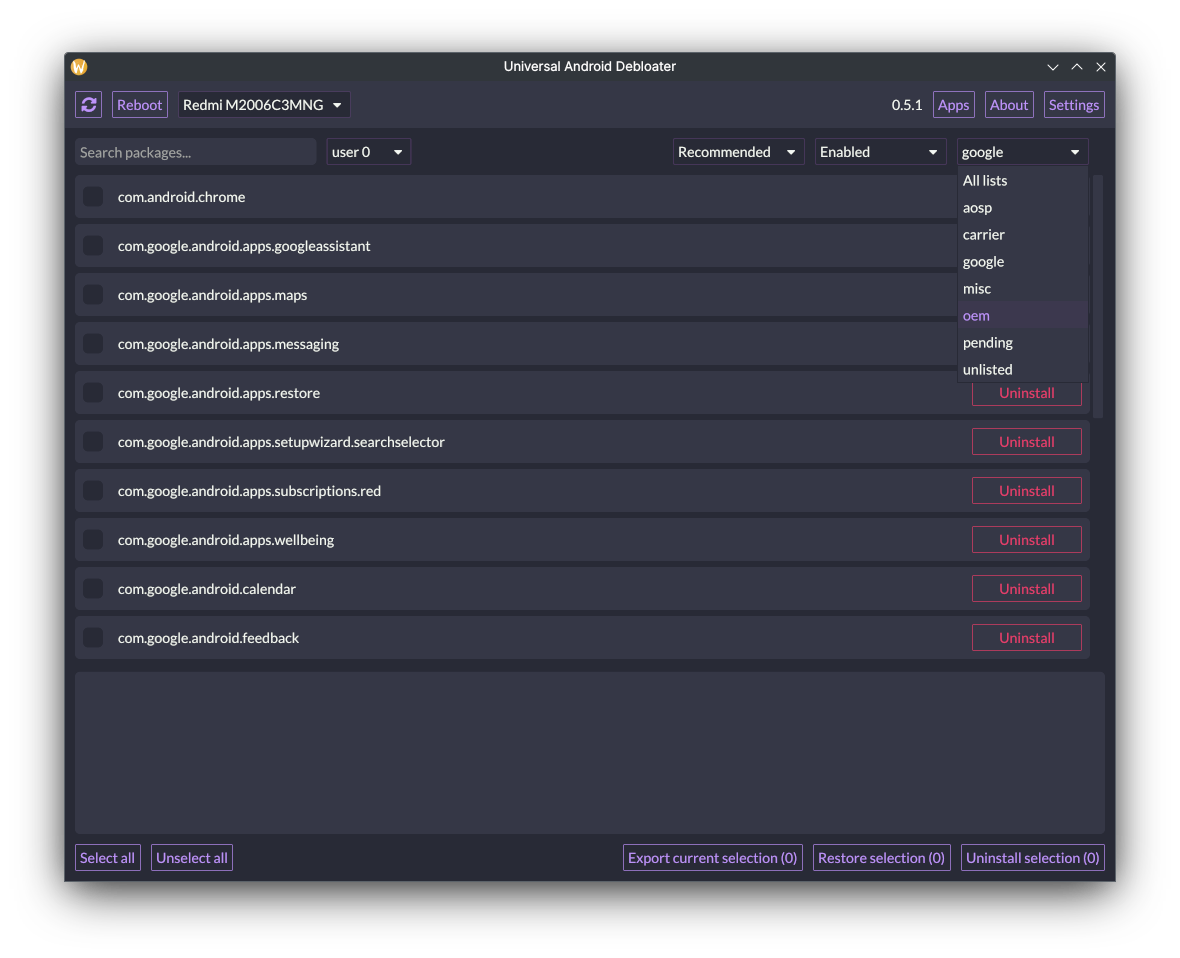Maximize the Universal Android Debloater window
This screenshot has width=1180, height=958.
(1077, 67)
